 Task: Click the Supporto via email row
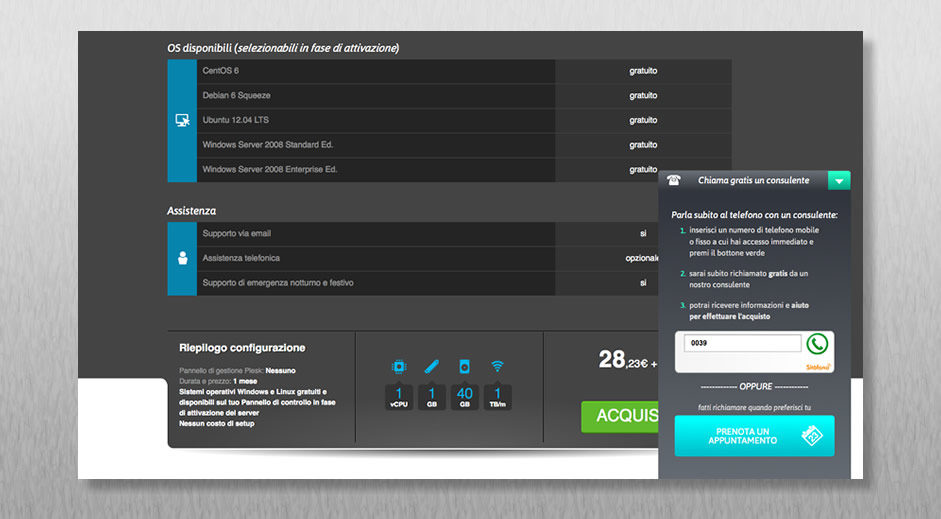(x=376, y=234)
